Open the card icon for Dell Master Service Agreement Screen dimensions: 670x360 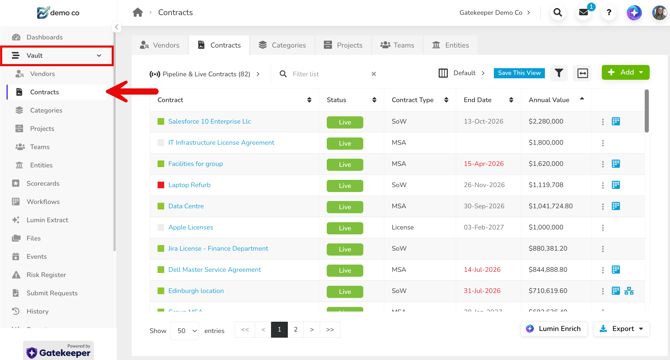[x=616, y=269]
